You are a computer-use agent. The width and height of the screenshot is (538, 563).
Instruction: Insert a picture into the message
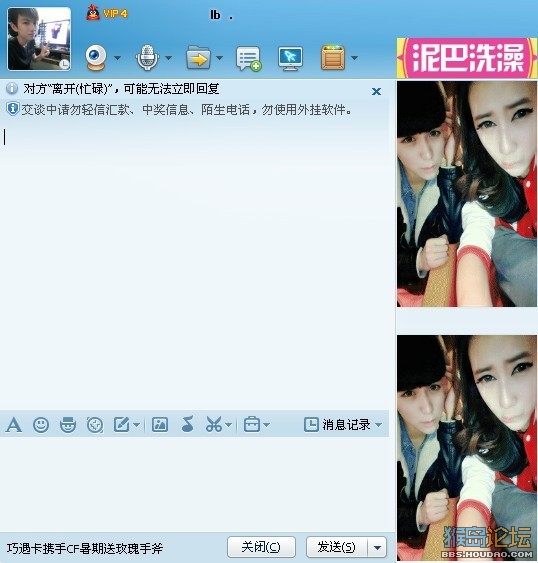click(160, 424)
